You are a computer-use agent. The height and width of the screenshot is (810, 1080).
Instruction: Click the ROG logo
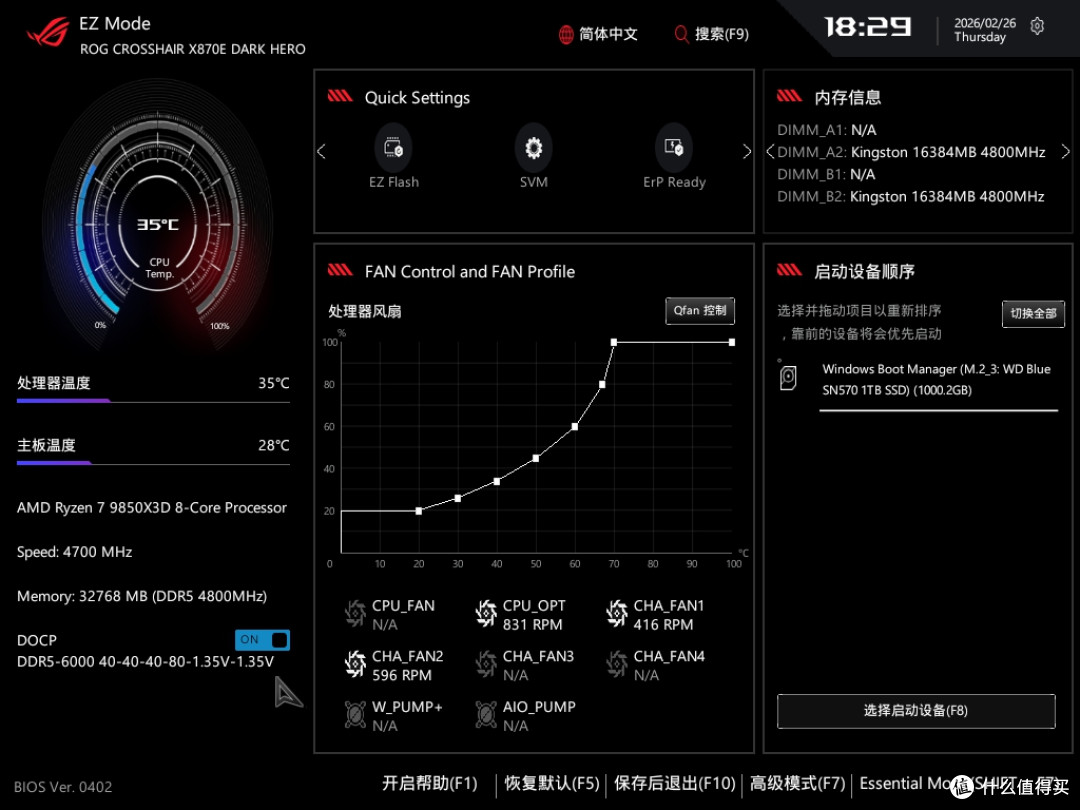click(x=48, y=32)
